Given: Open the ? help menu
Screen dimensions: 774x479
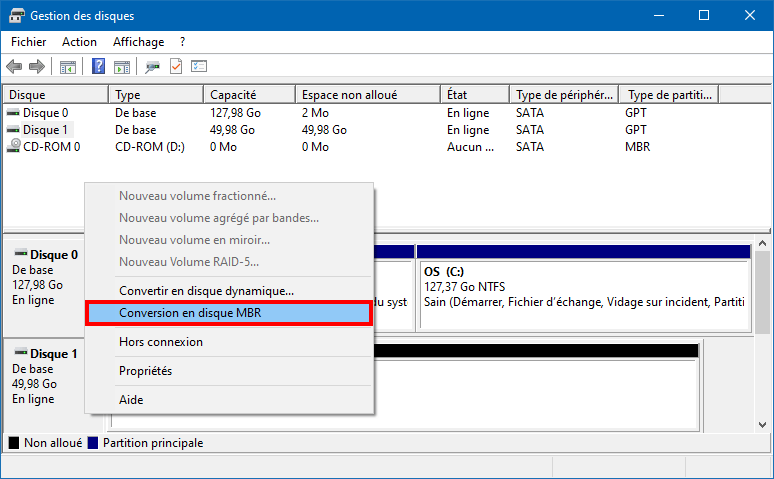Looking at the screenshot, I should (183, 42).
